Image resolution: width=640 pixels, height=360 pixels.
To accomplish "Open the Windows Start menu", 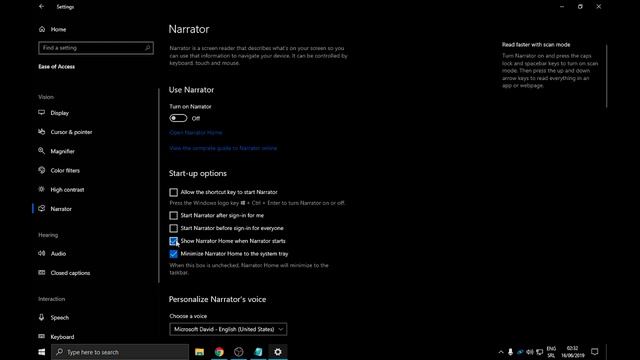I will 42,352.
